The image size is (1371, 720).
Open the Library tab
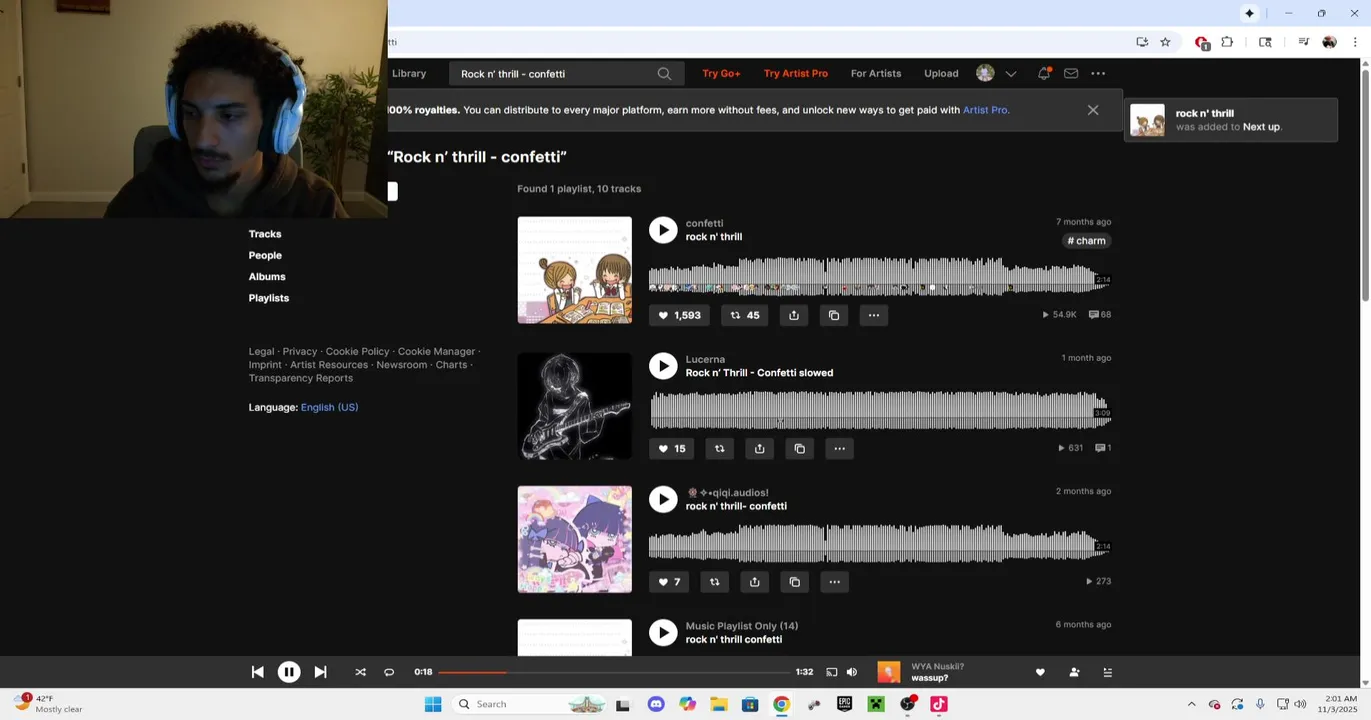pyautogui.click(x=409, y=73)
